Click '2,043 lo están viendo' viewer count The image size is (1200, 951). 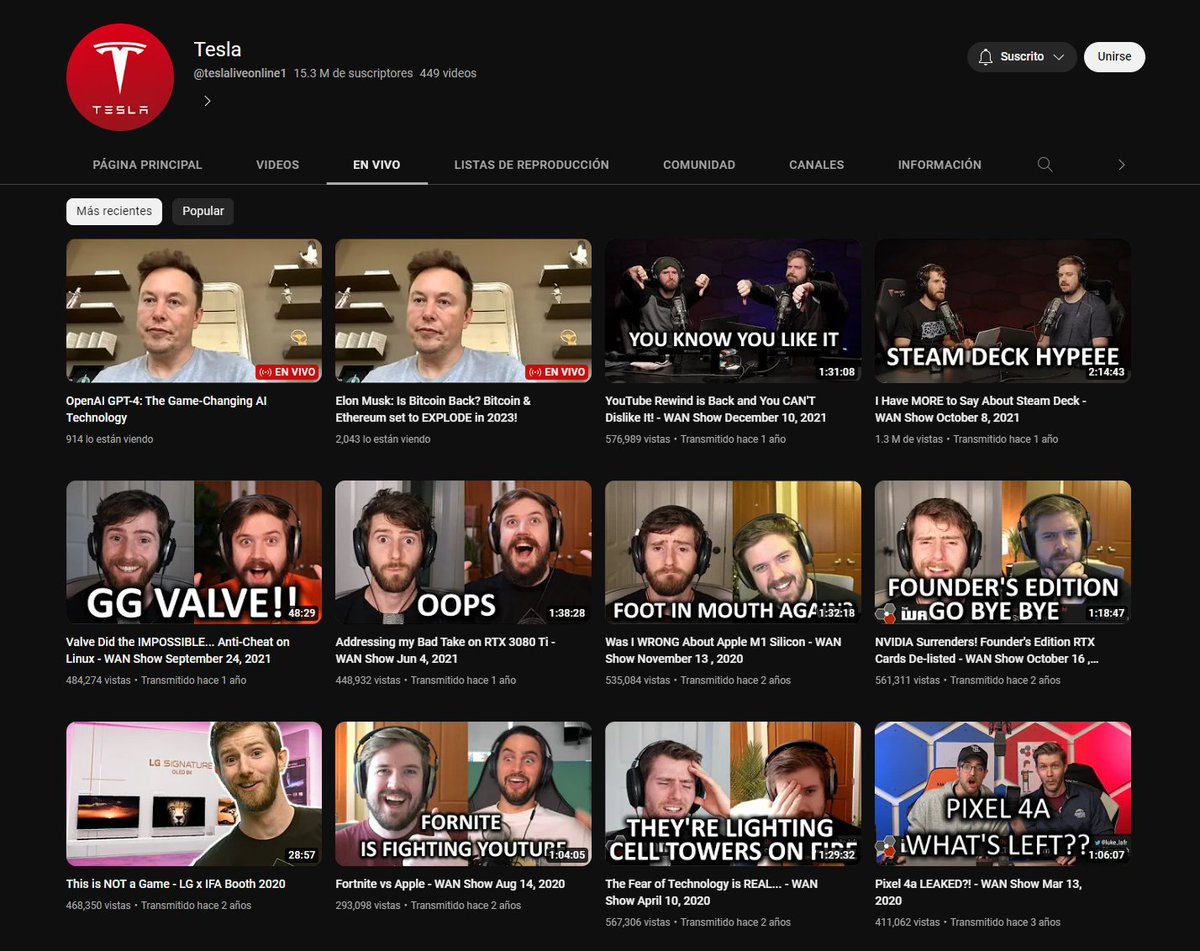pos(383,439)
